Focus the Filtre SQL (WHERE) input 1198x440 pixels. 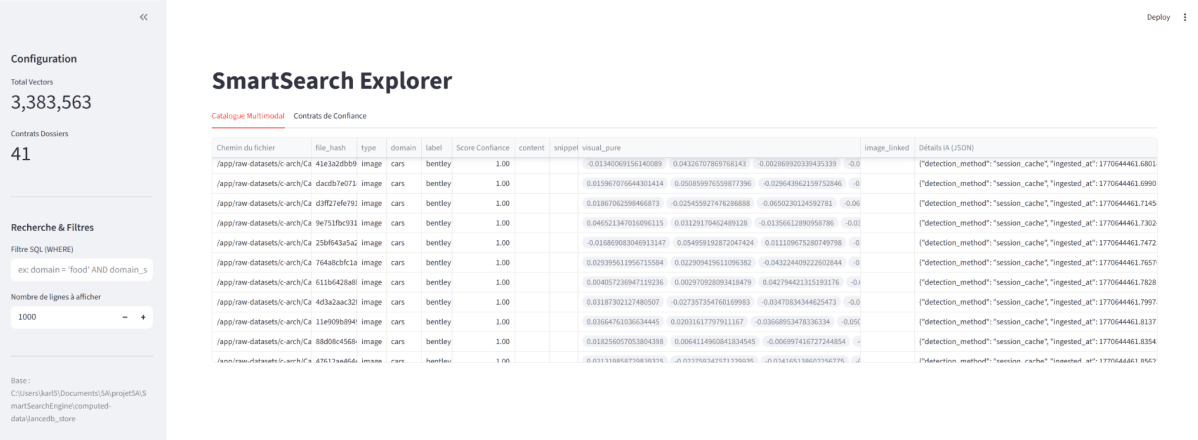click(82, 270)
